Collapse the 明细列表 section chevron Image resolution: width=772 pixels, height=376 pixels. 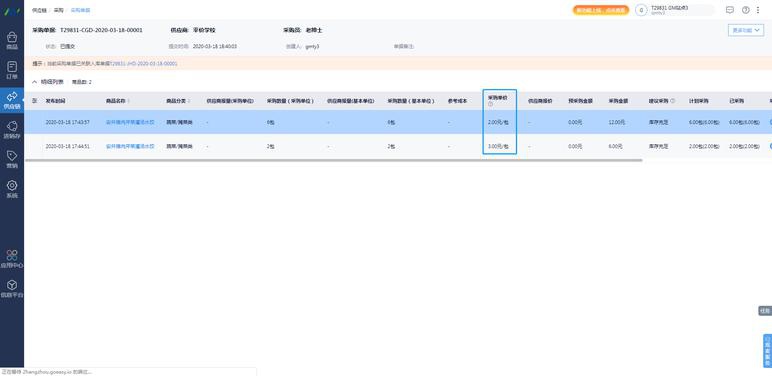[x=34, y=82]
